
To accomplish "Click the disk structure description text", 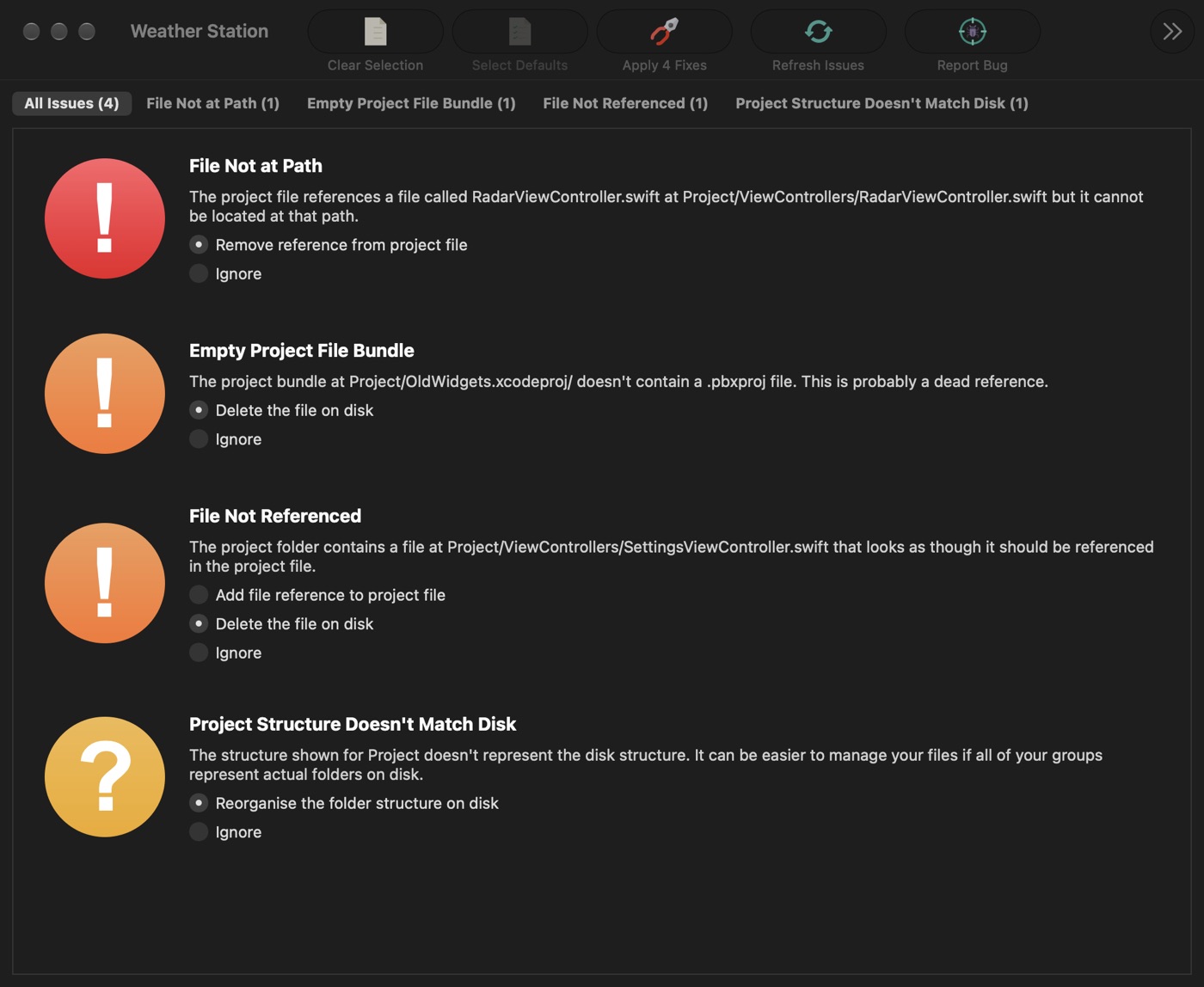I will (x=646, y=764).
